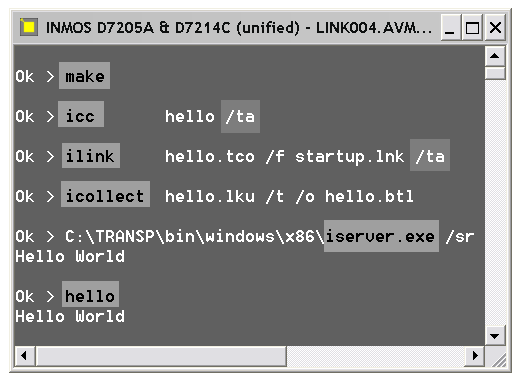Click the highlighted icollect command
521x384 pixels.
[105, 194]
